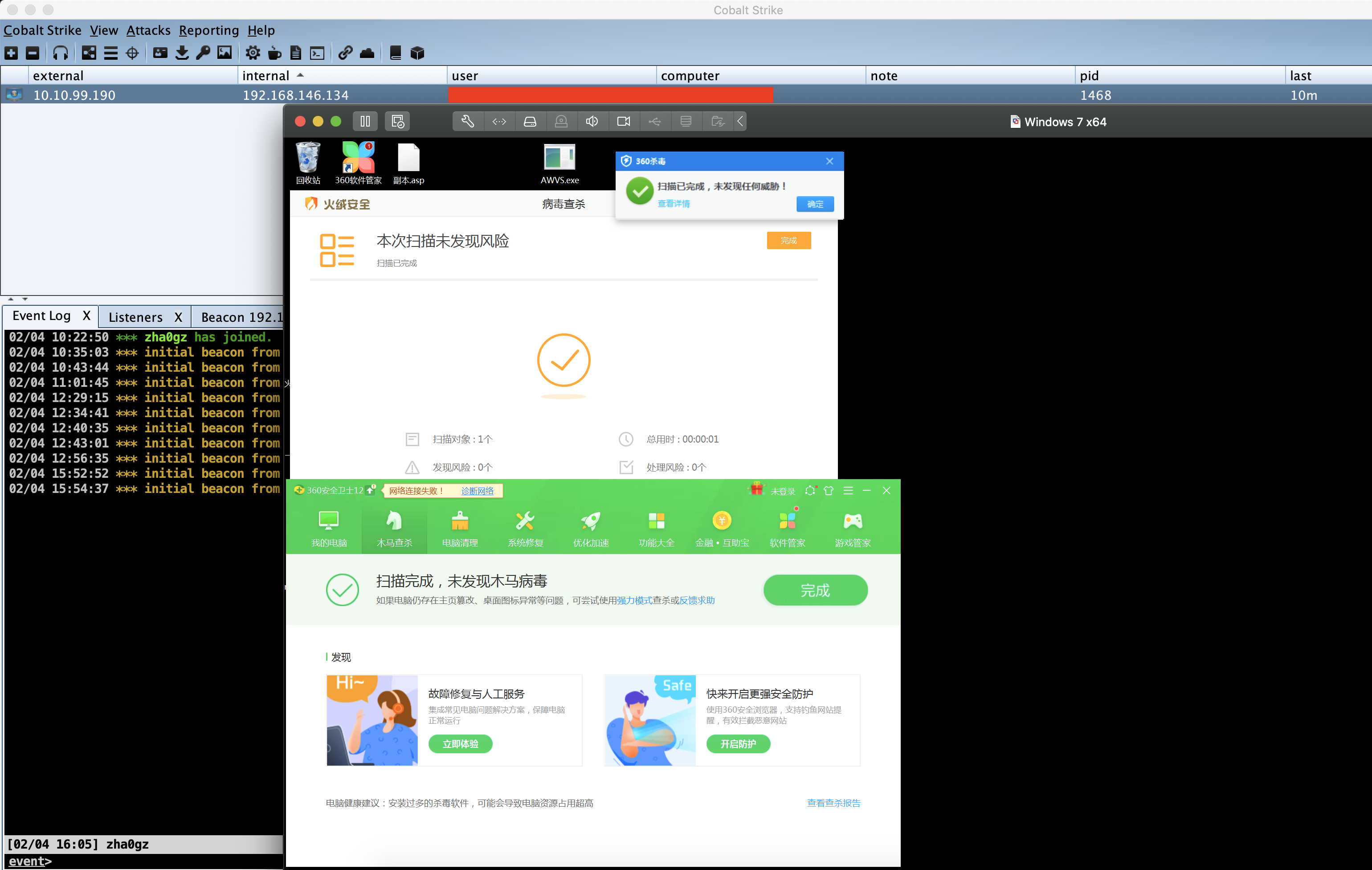Viewport: 1372px width, 870px height.
Task: Click the link chain toolbar icon
Action: tap(345, 53)
